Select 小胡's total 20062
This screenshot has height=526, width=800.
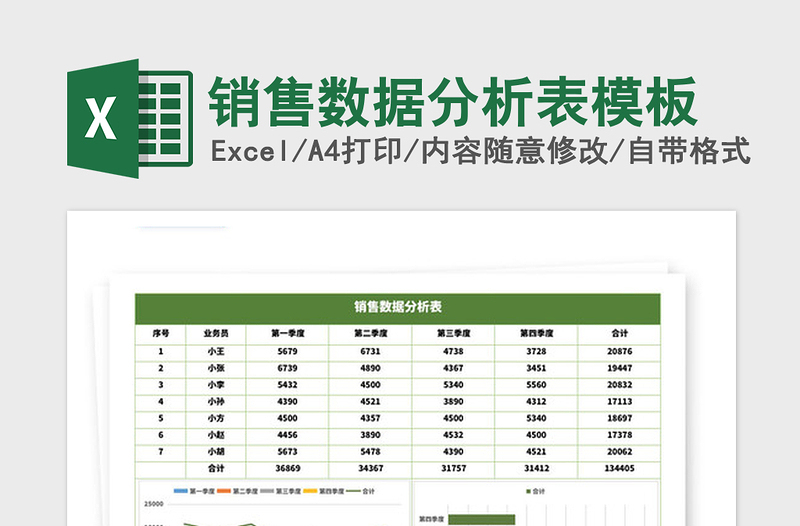(x=620, y=452)
